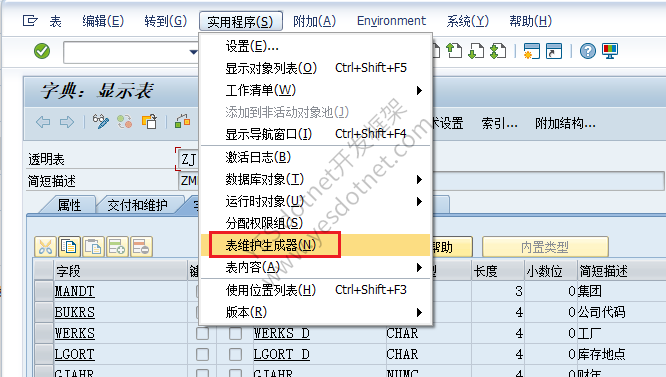
Task: Toggle the first checkbox in the LGORT row
Action: click(202, 354)
